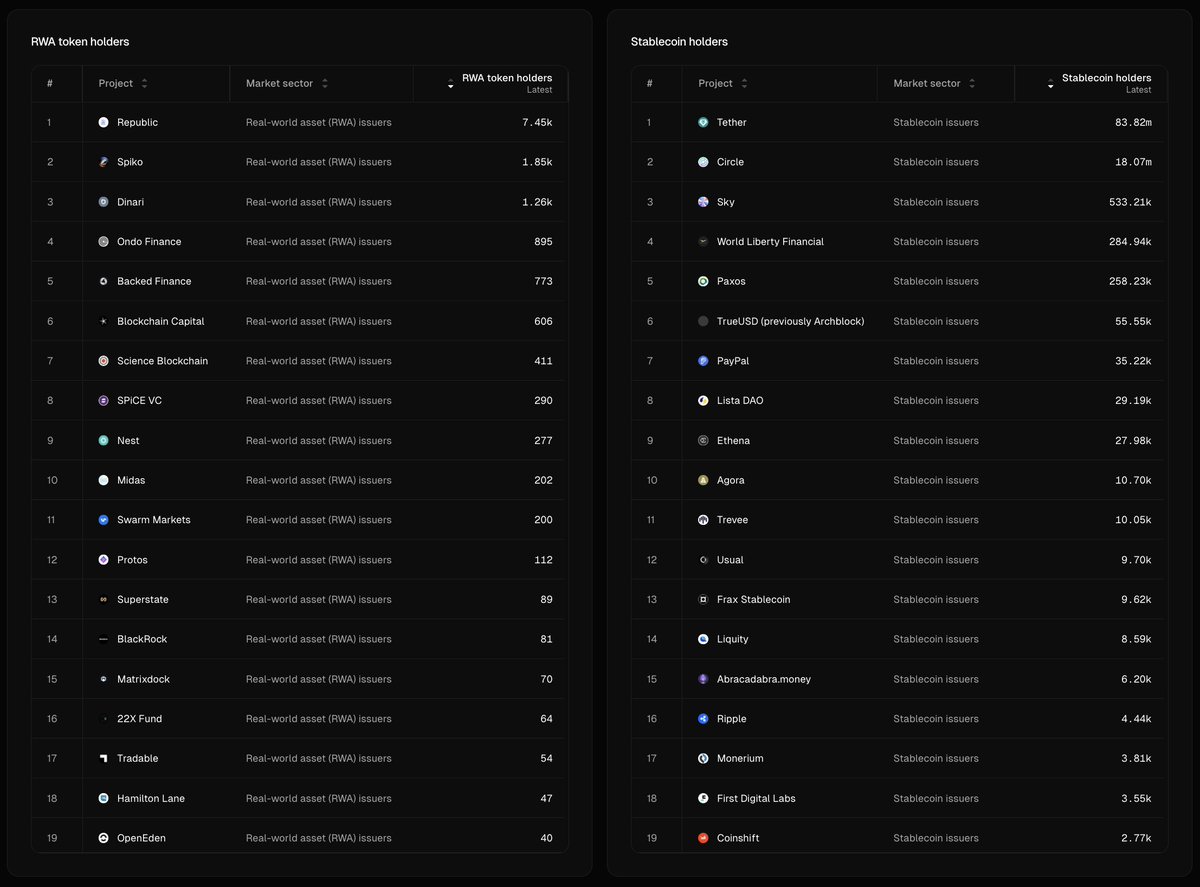This screenshot has width=1200, height=887.
Task: Click Market sector cell in the PayPal row
Action: click(x=936, y=361)
